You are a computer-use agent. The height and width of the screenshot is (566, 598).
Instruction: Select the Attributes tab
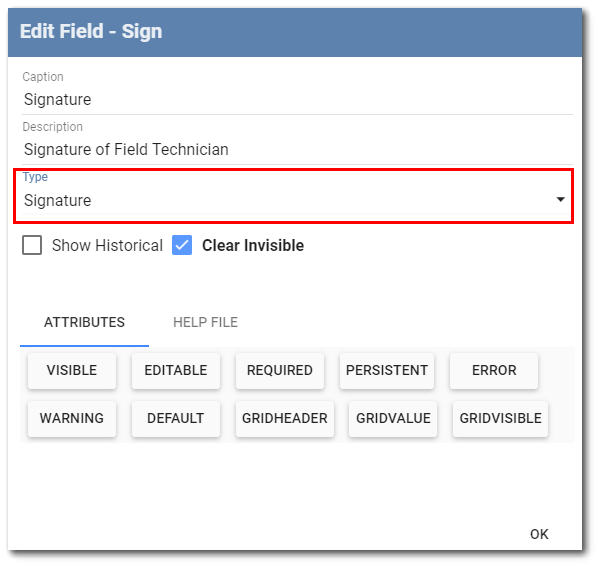tap(84, 323)
